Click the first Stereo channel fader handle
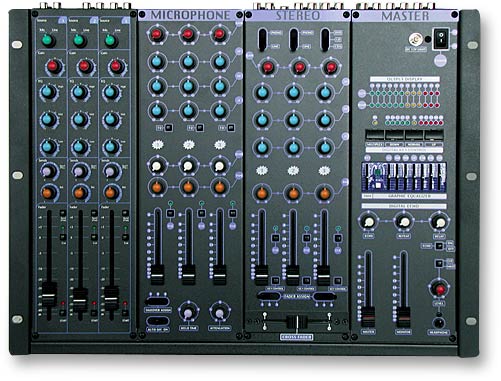501x381 pixels. click(x=262, y=275)
